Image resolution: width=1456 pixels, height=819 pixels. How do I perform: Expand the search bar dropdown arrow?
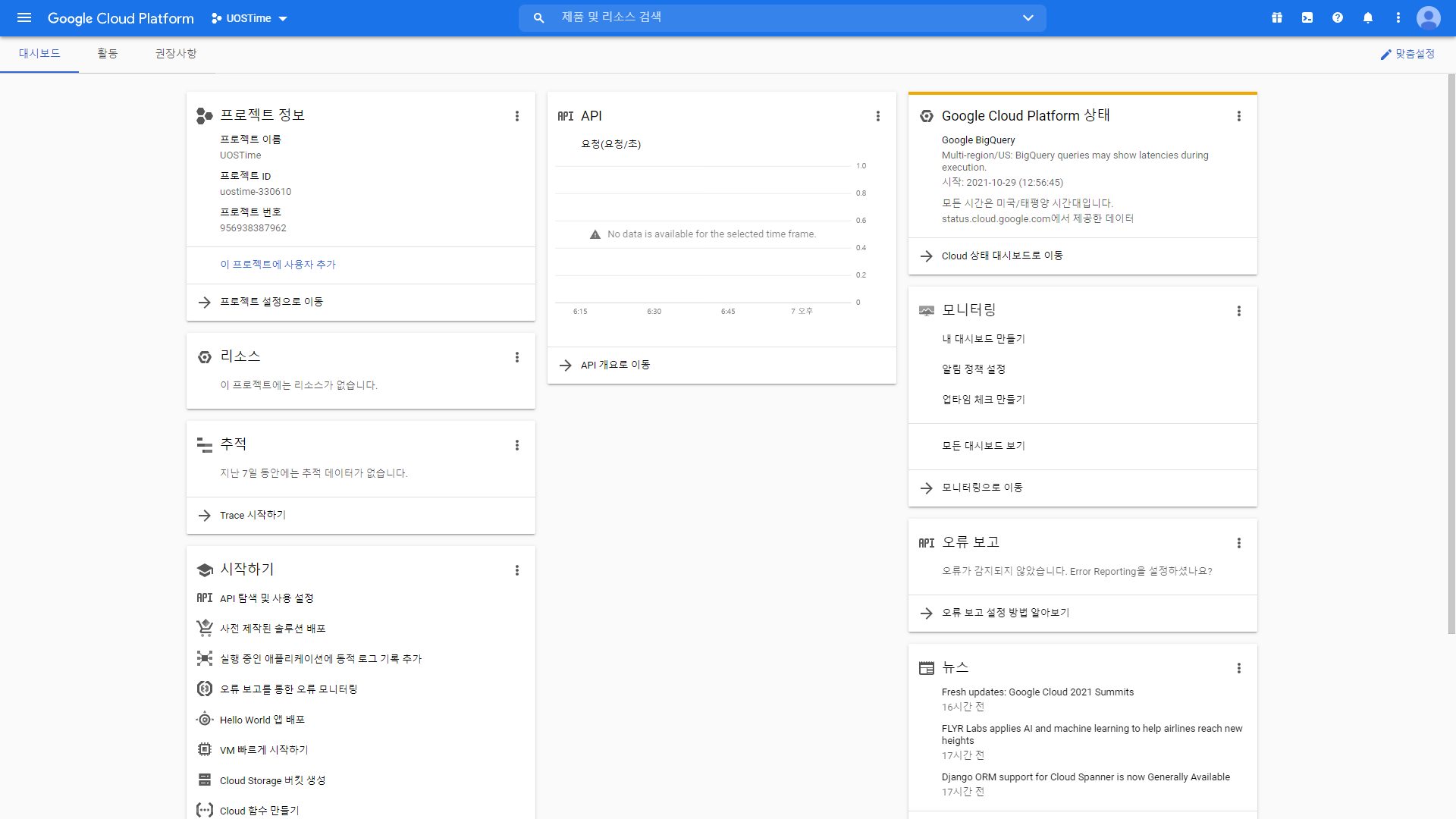point(1028,17)
